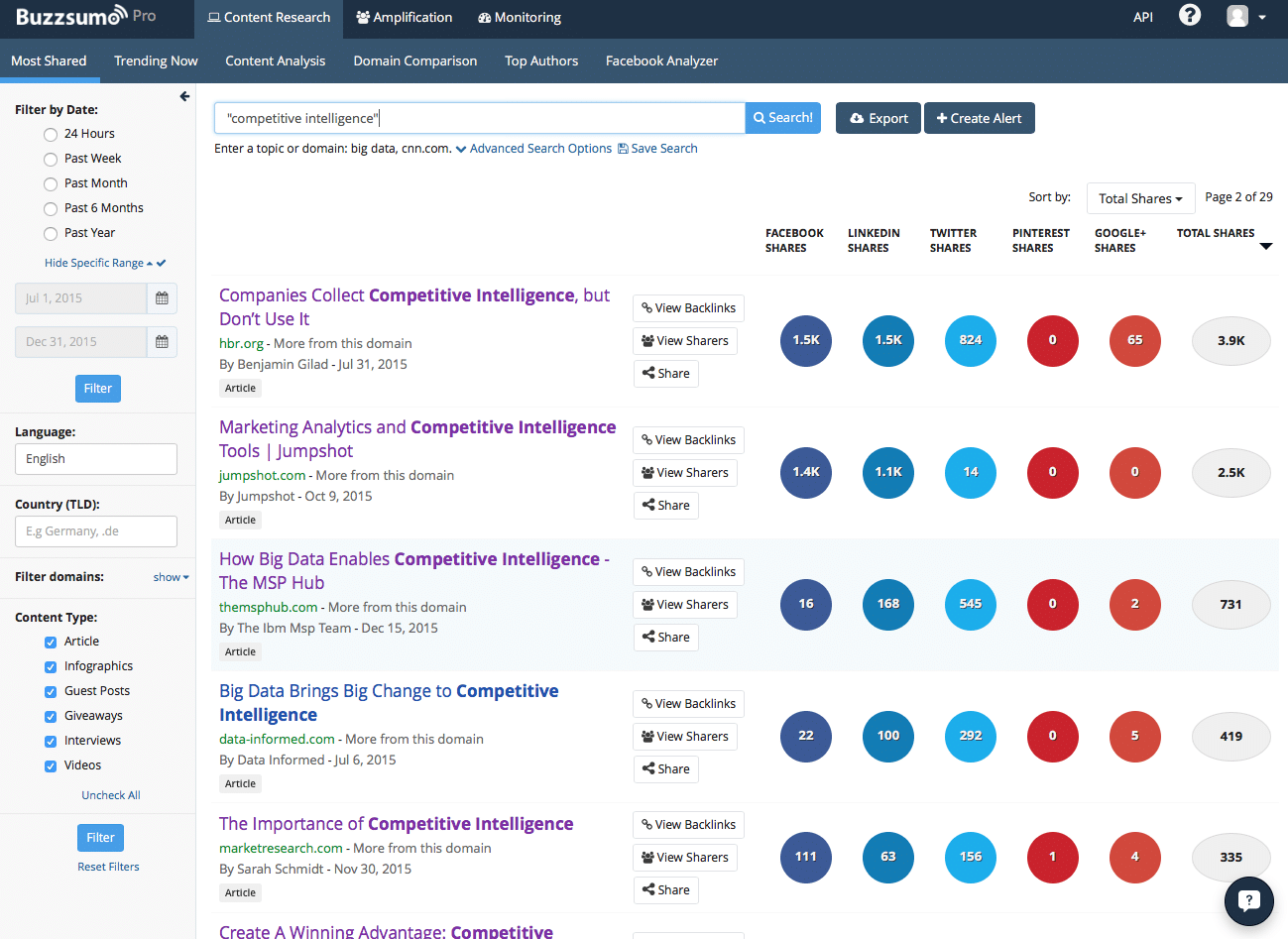Click the topic search input field
1288x939 pixels.
480,118
